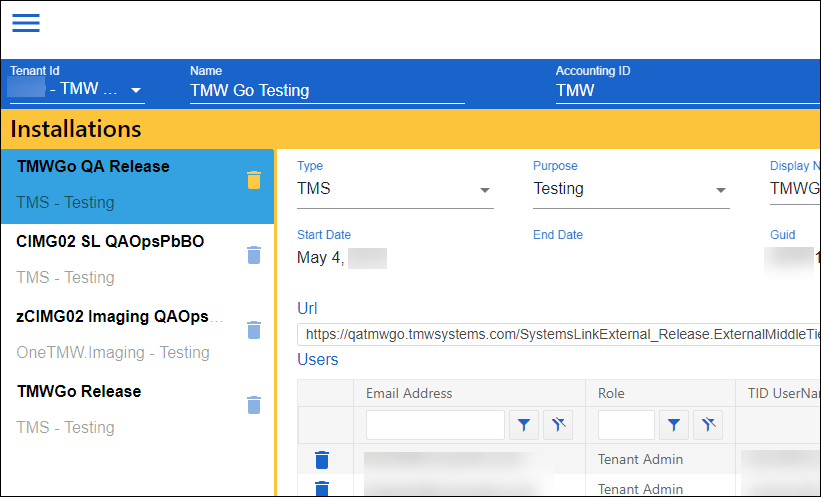
Task: Select the zCIMG02 Imaging QAOps installation
Action: click(x=137, y=336)
